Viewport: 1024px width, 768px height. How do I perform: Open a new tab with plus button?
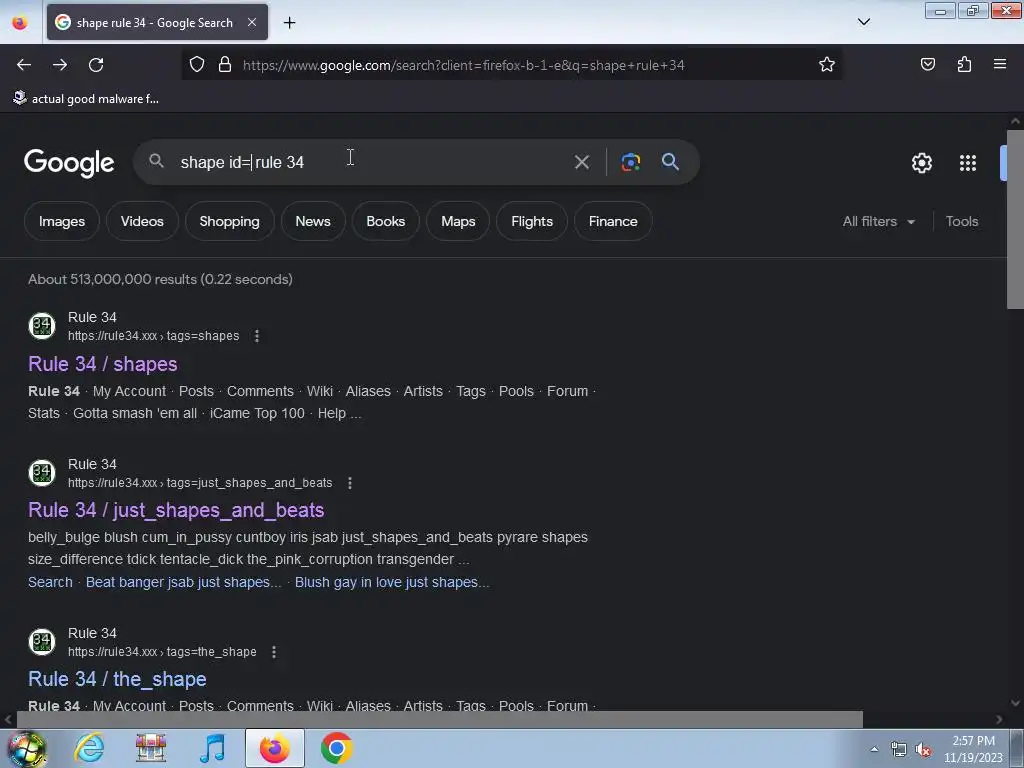(289, 23)
